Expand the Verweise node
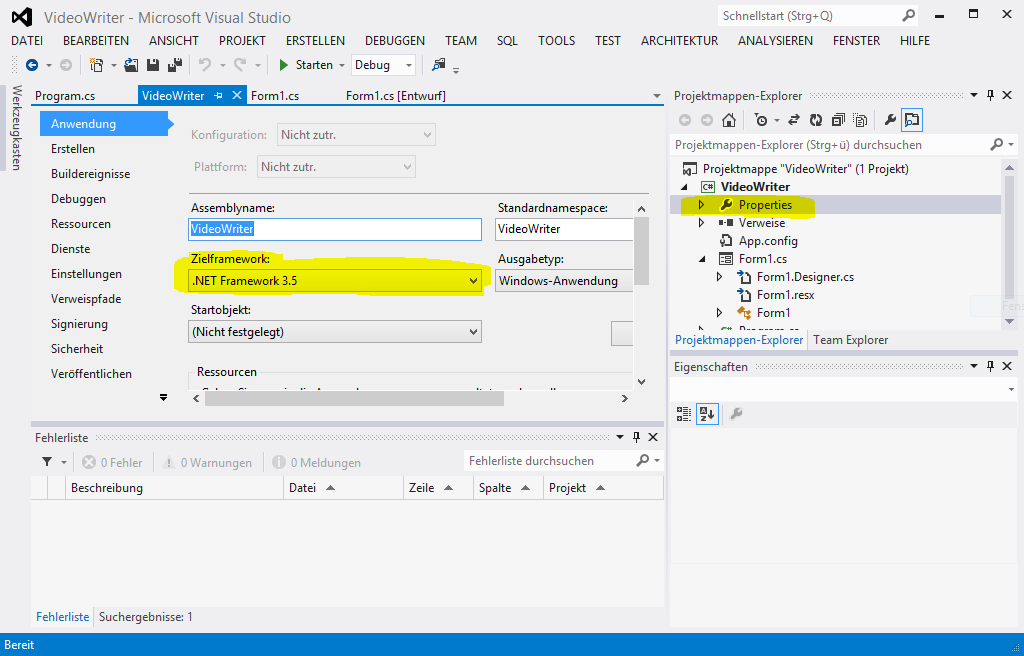The width and height of the screenshot is (1024, 656). [x=701, y=223]
